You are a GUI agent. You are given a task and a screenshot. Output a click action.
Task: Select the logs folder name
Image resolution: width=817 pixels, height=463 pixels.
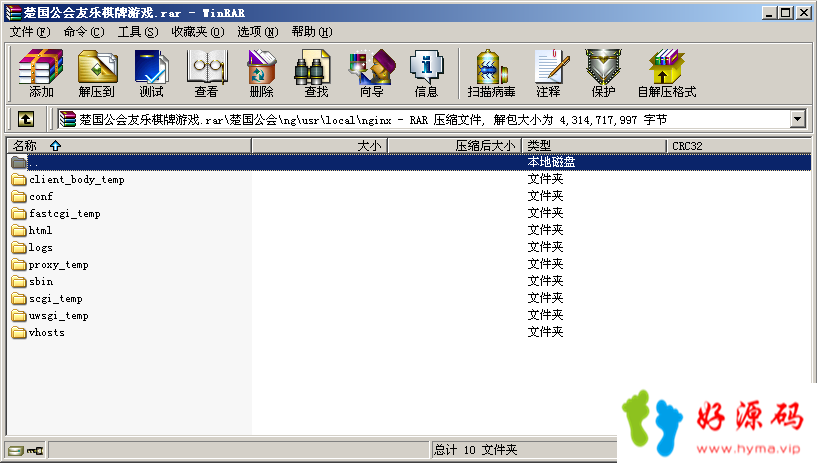coord(41,247)
